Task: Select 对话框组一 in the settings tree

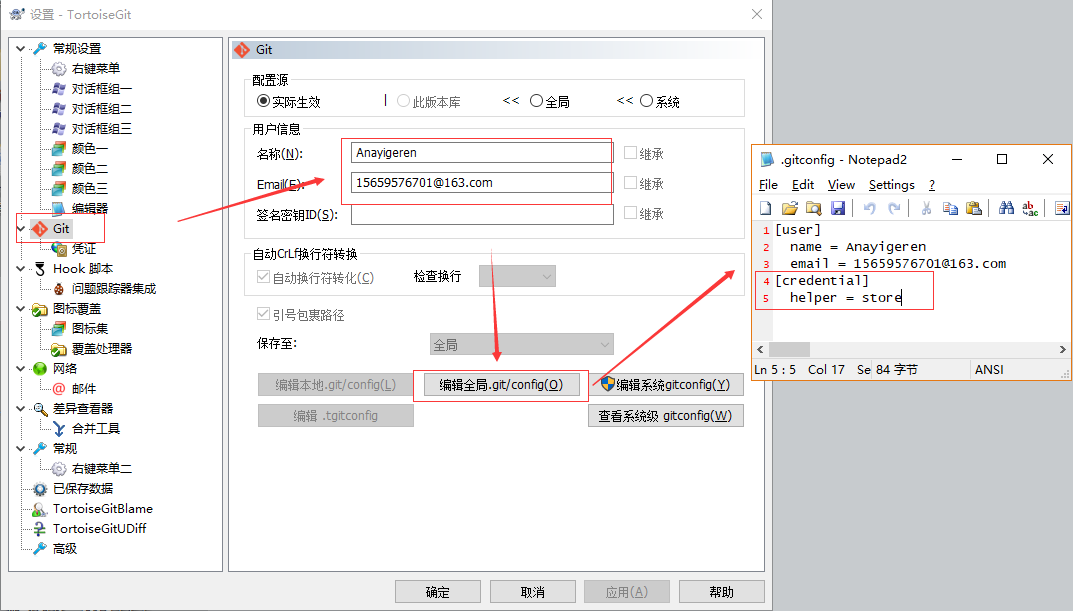Action: pyautogui.click(x=101, y=88)
